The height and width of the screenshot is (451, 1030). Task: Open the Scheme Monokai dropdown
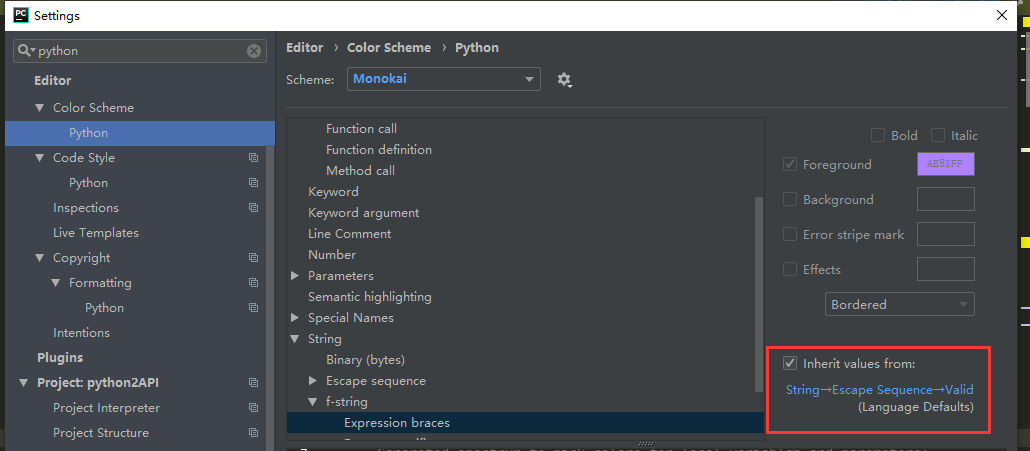coord(444,79)
